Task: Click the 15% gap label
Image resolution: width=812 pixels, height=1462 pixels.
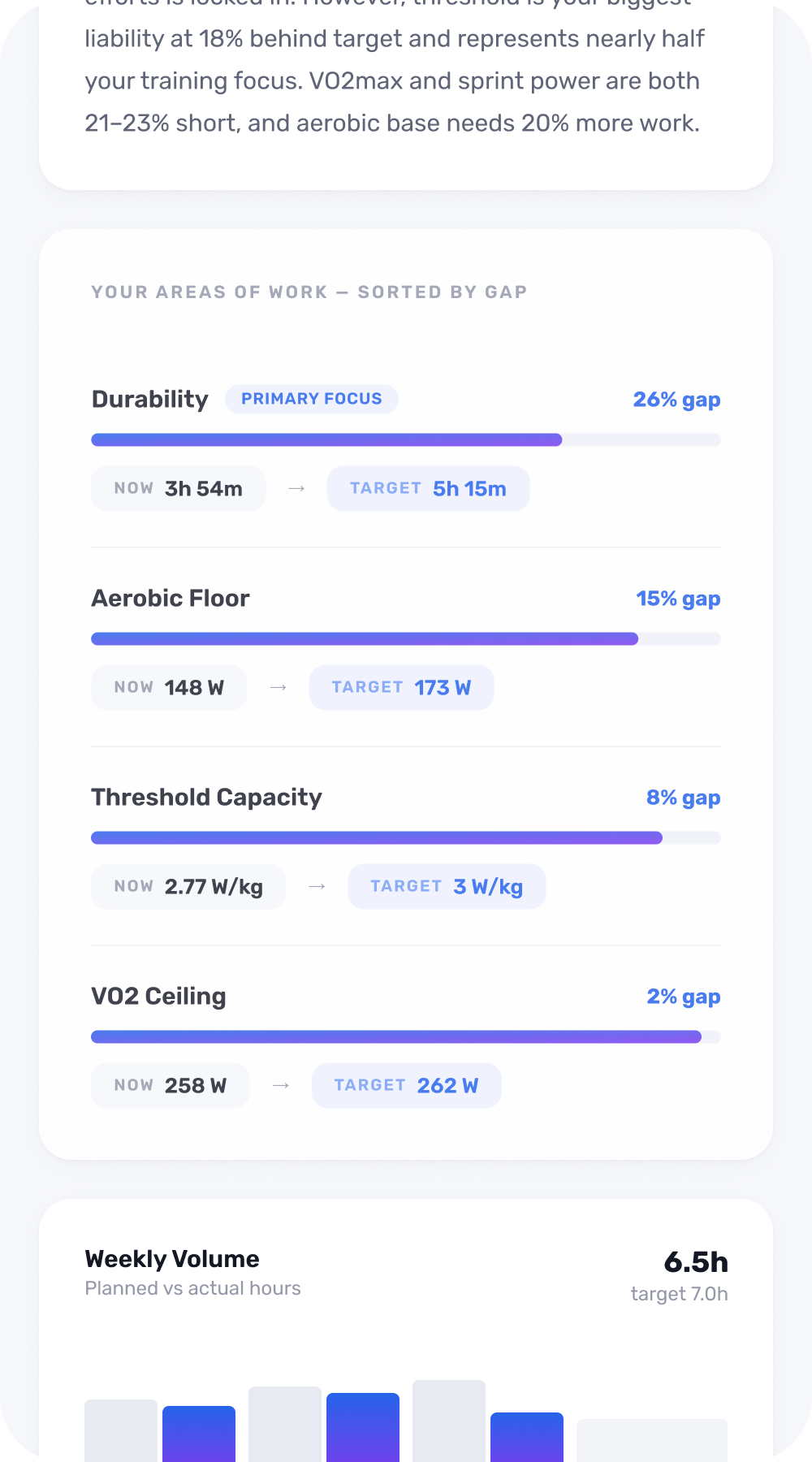Action: tap(678, 599)
